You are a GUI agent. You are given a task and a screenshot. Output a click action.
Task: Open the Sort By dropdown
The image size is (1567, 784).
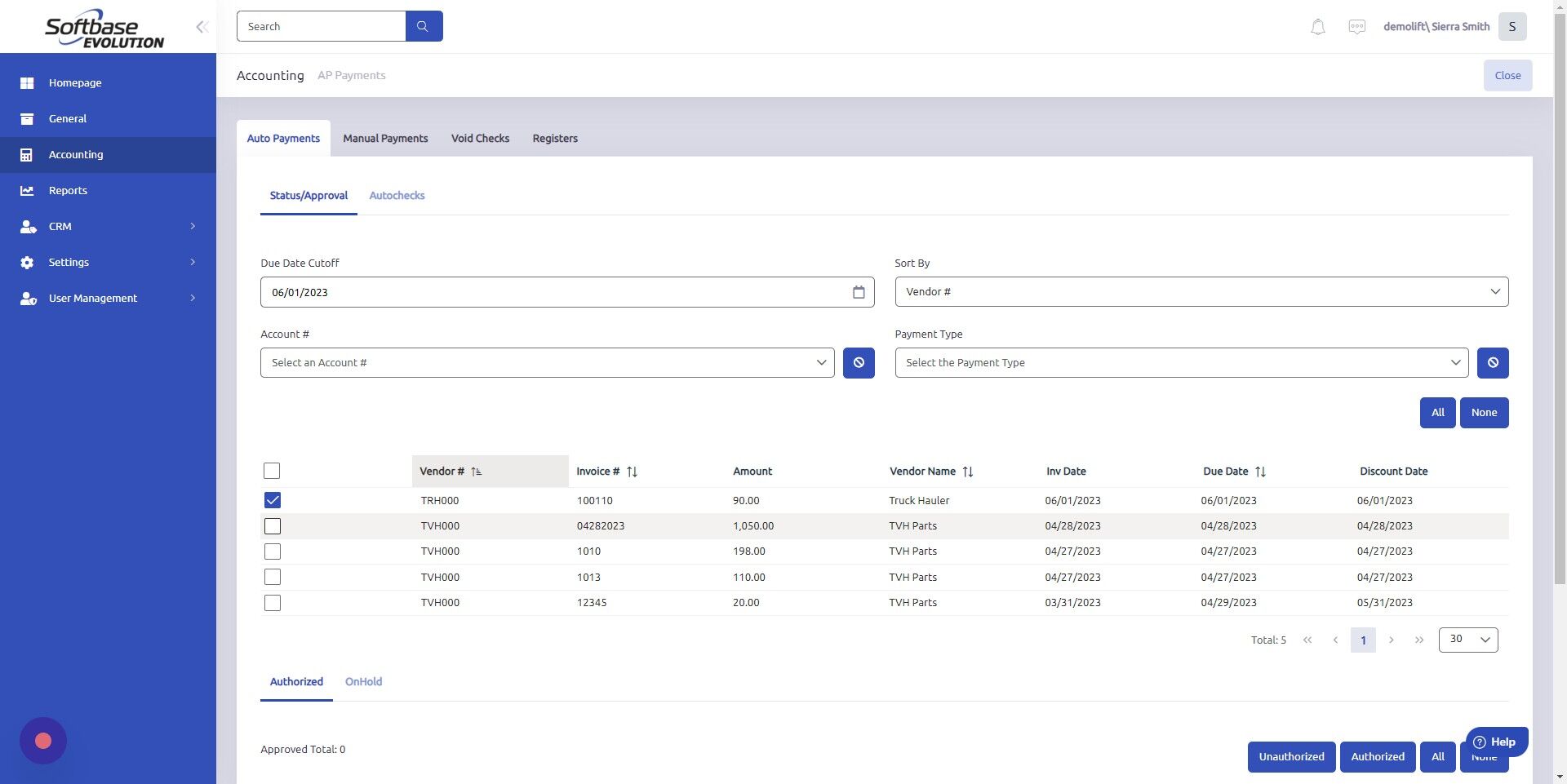tap(1201, 291)
